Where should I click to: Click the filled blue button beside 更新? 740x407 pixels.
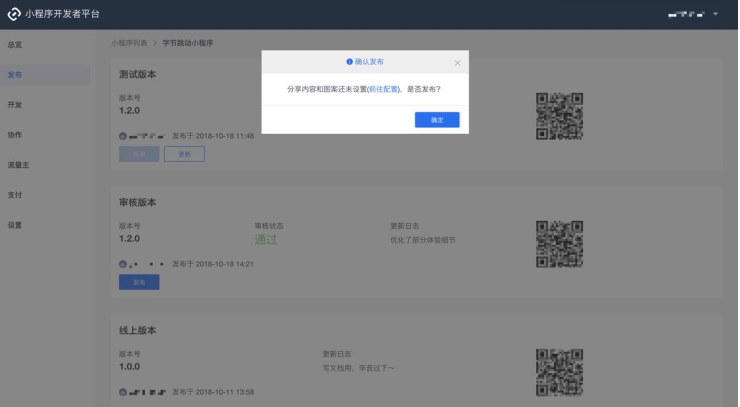point(139,154)
